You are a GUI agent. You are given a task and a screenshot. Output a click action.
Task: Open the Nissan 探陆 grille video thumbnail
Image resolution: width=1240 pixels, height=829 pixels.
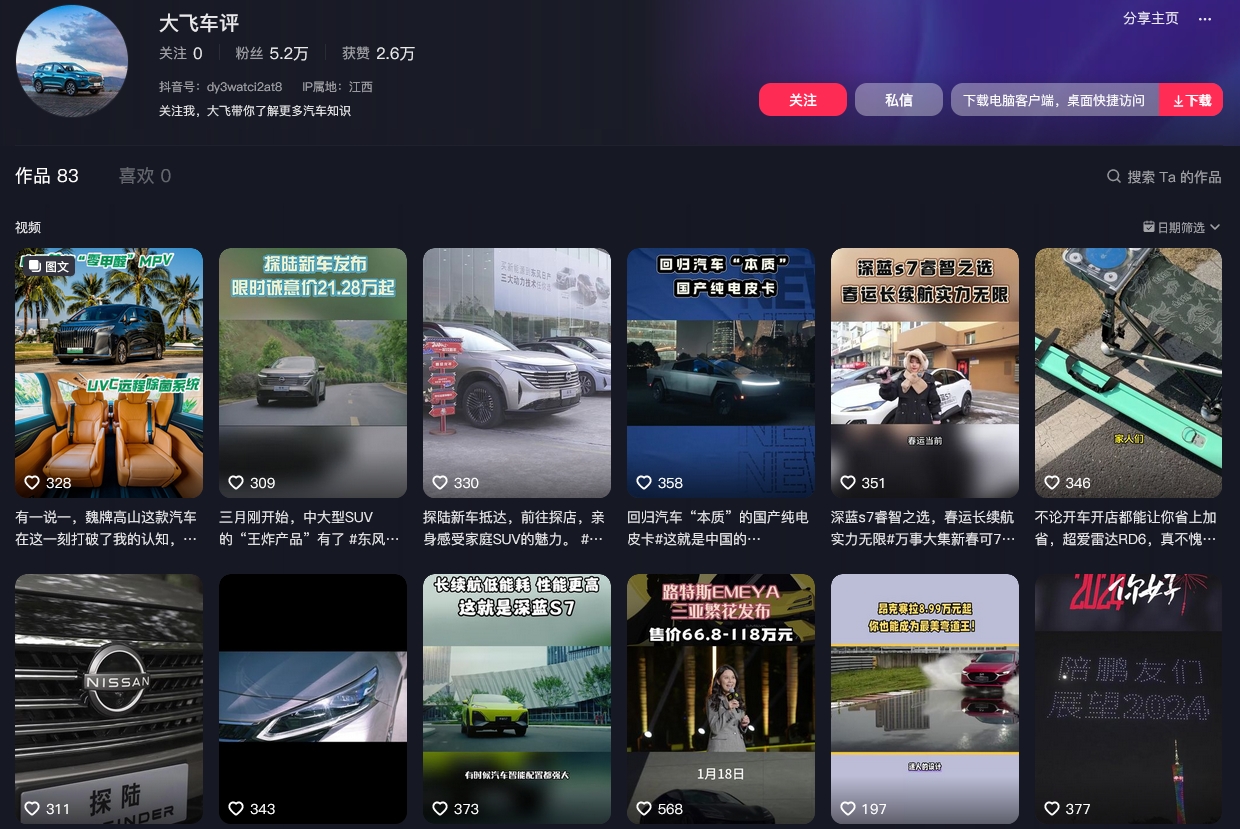click(x=109, y=699)
